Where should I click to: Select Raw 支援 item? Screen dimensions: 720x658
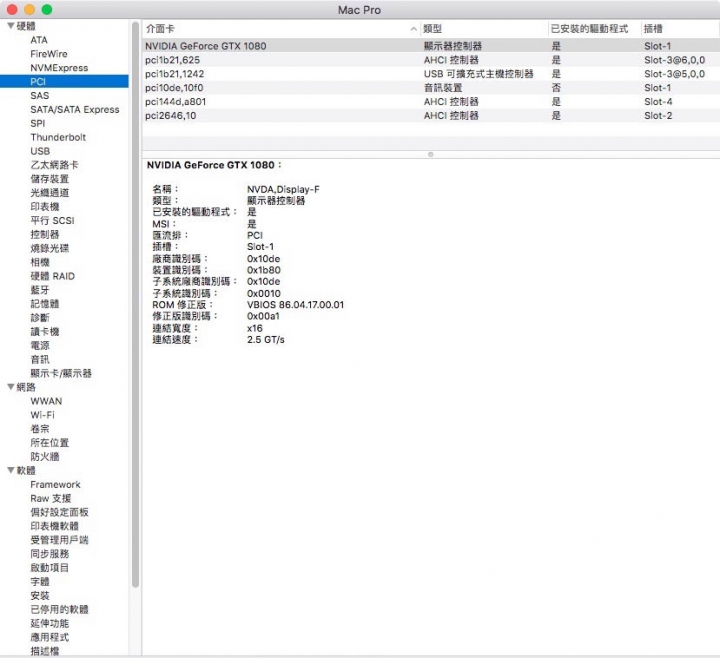point(51,498)
